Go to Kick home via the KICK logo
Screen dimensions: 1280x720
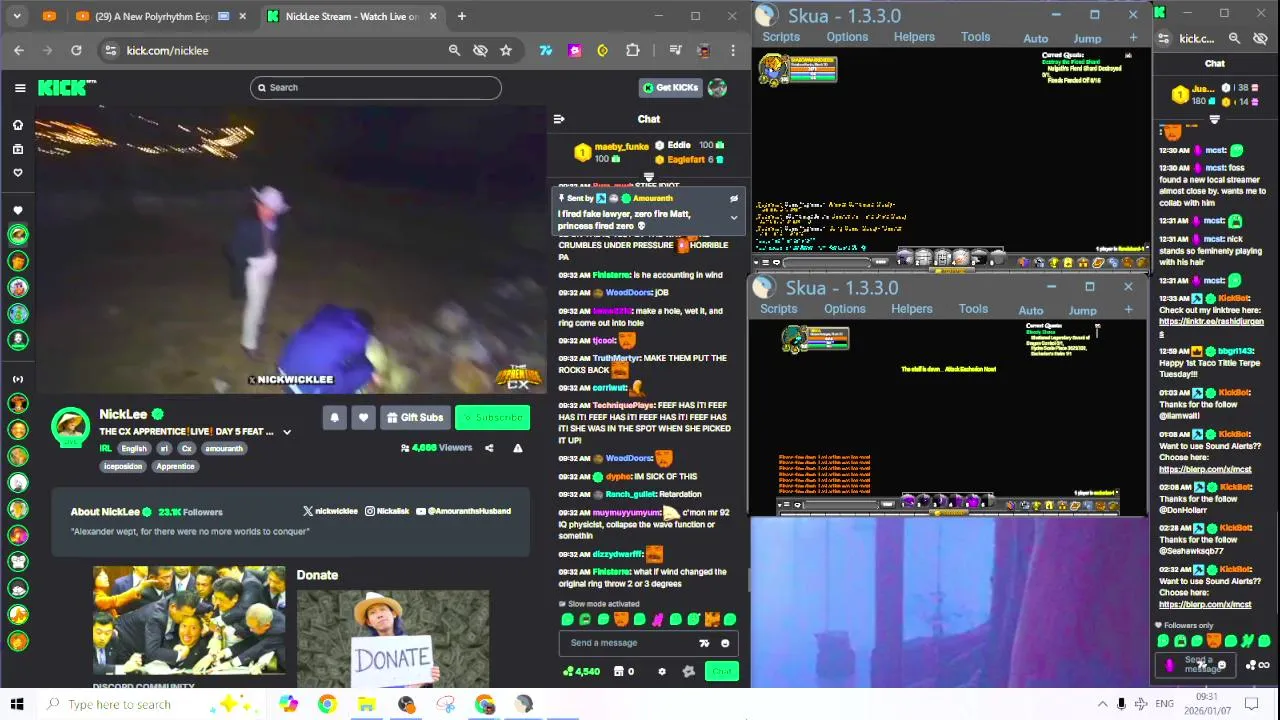pos(66,88)
